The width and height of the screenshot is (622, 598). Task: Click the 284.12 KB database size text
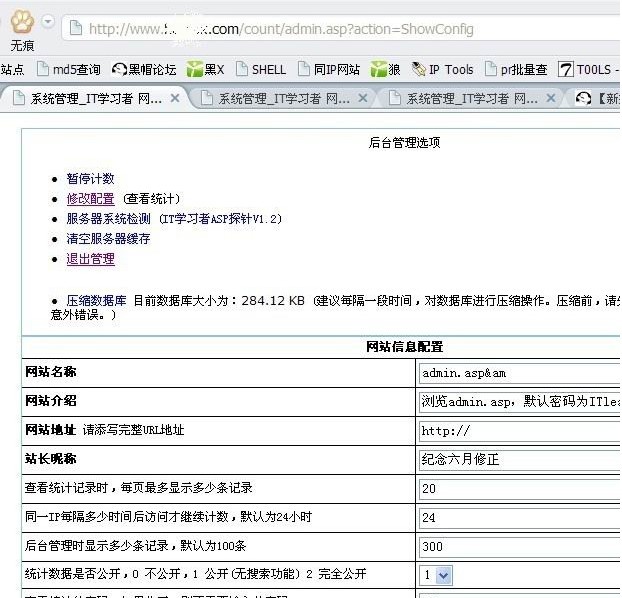point(273,301)
